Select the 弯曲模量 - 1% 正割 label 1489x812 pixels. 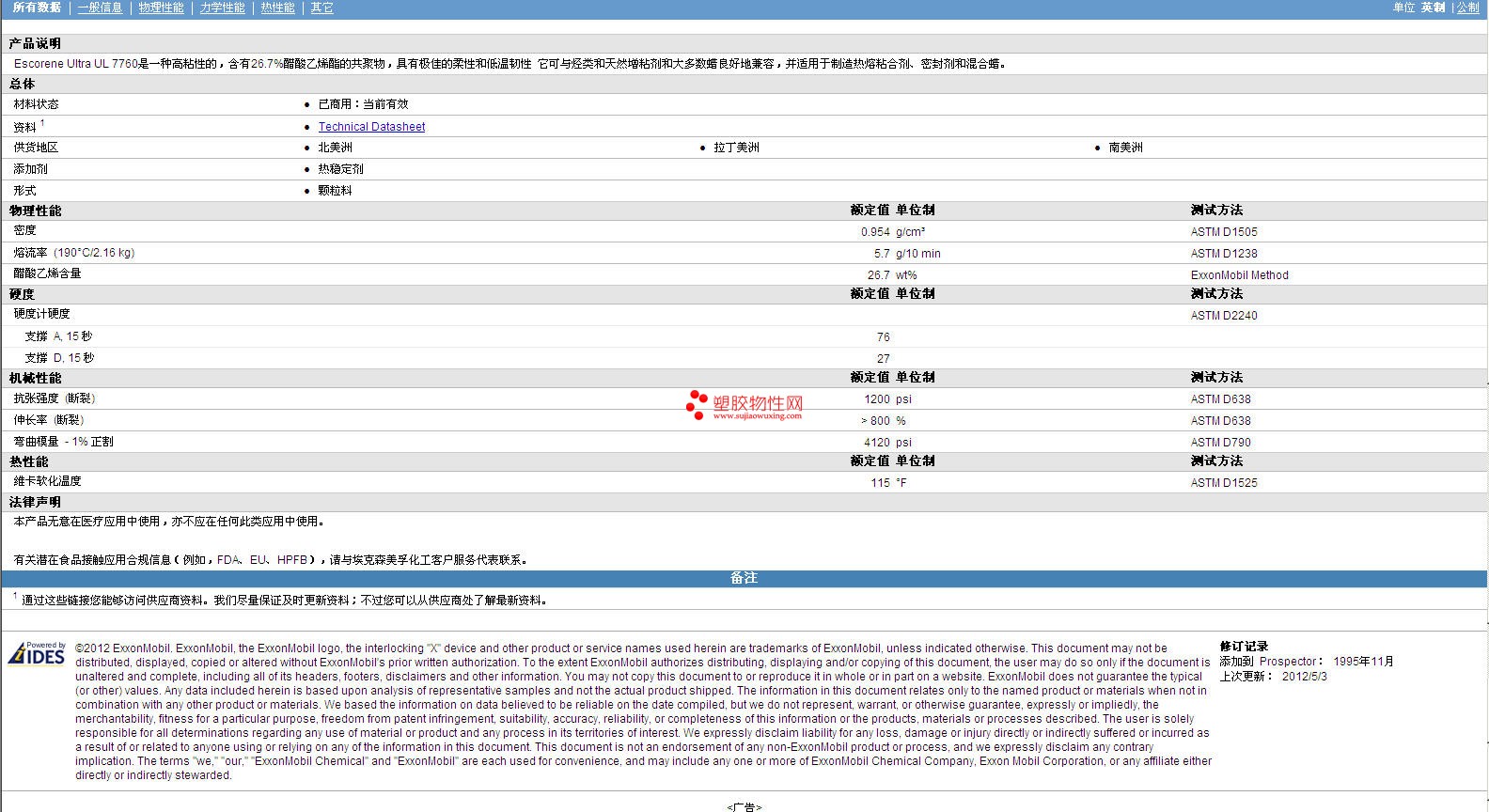(x=63, y=442)
